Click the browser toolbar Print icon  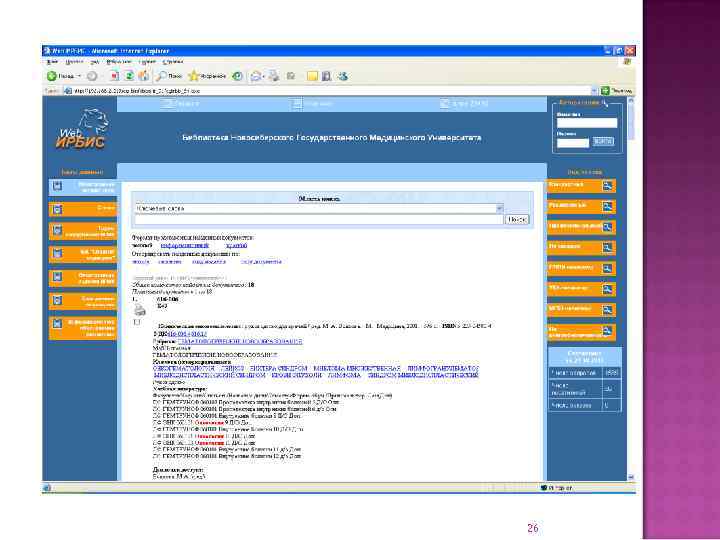point(274,76)
